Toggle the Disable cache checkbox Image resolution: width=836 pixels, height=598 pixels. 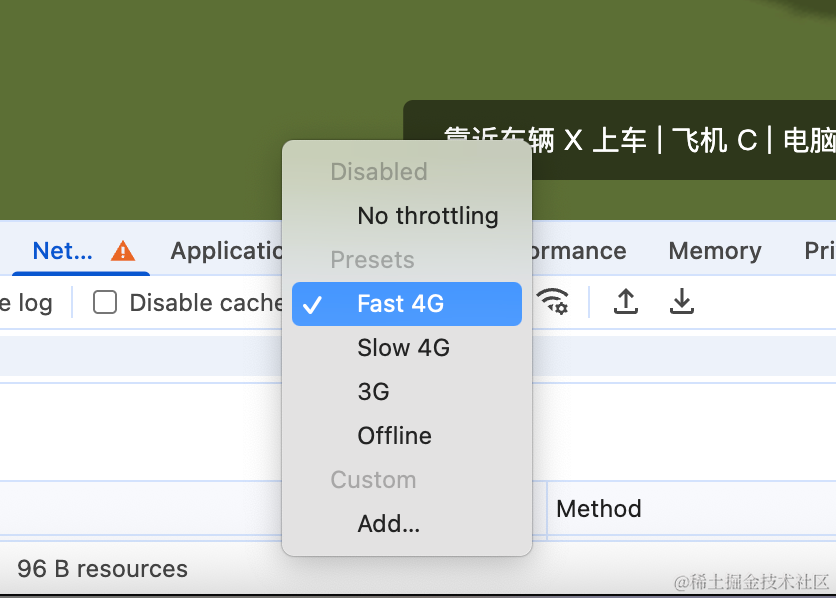click(x=105, y=302)
